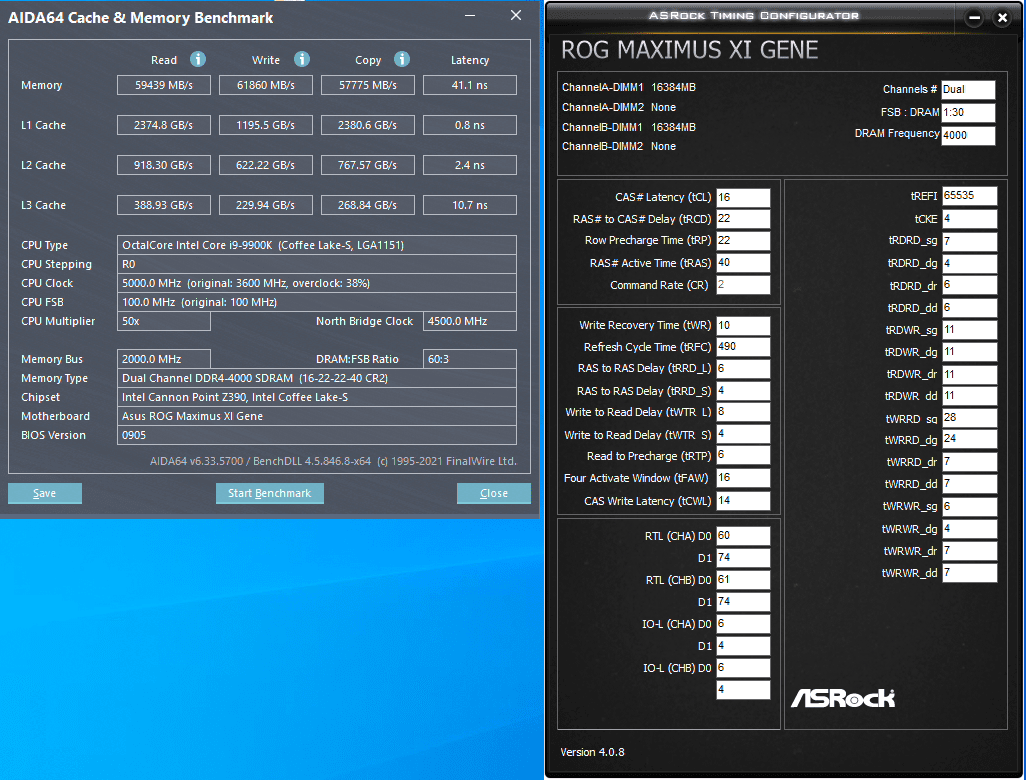Image resolution: width=1026 pixels, height=780 pixels.
Task: Click the tWRRD_sg value field
Action: [x=969, y=418]
